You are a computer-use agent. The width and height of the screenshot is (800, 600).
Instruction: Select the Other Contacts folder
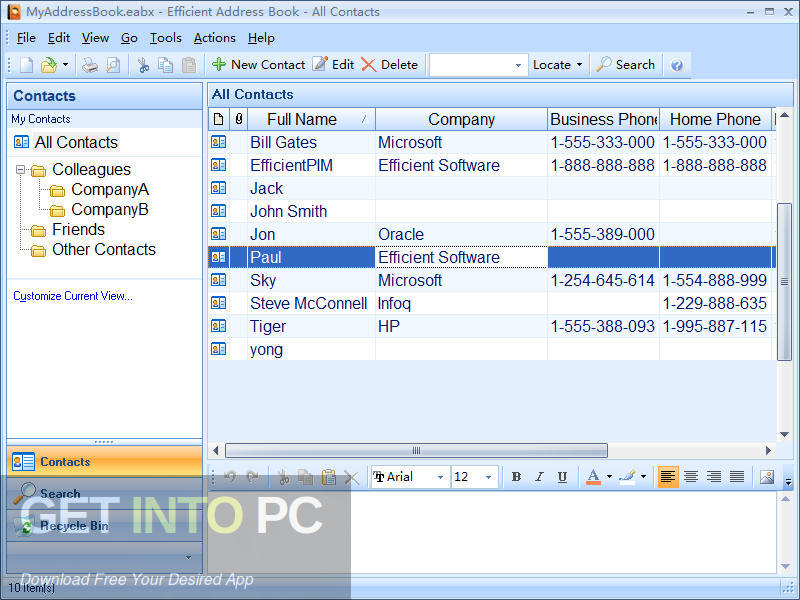click(x=104, y=249)
